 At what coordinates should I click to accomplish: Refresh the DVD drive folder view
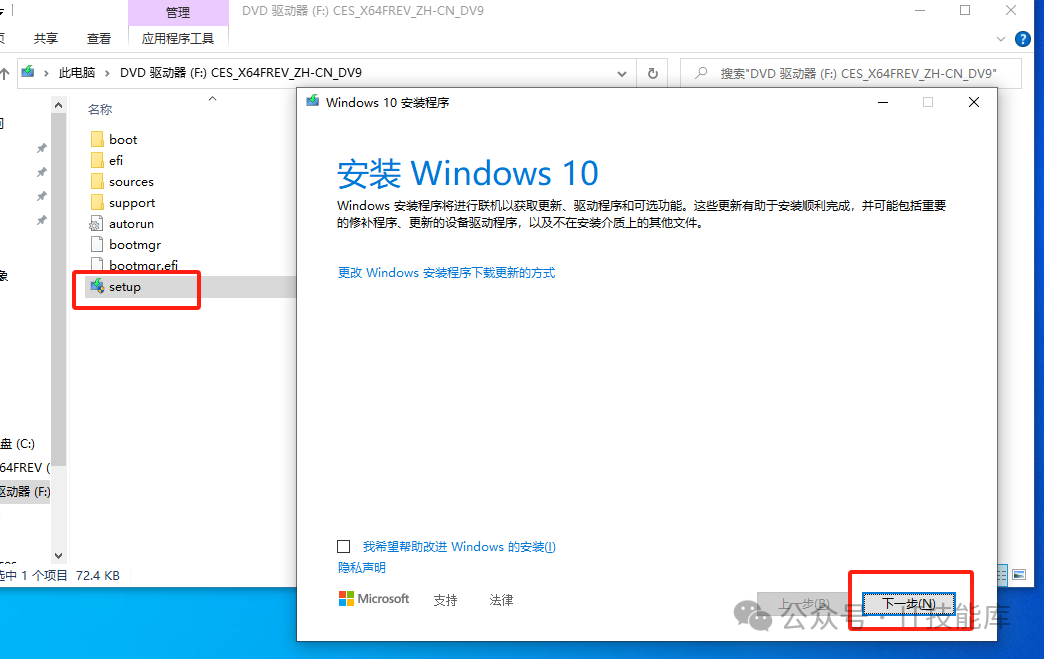pyautogui.click(x=653, y=73)
